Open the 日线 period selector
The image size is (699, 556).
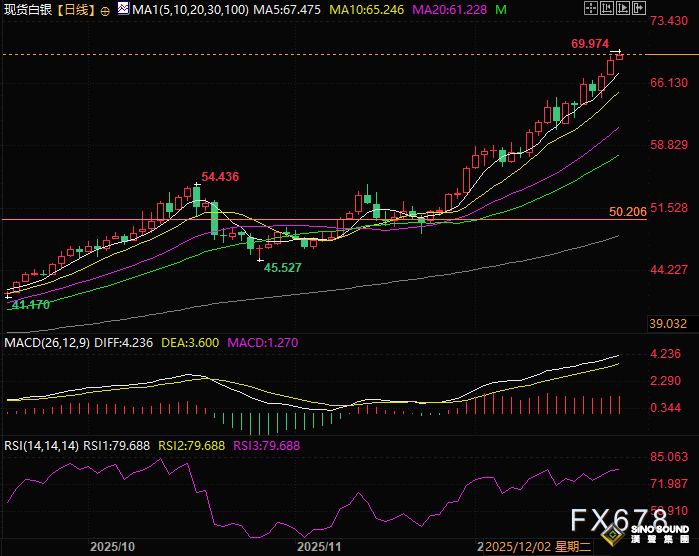[x=76, y=10]
